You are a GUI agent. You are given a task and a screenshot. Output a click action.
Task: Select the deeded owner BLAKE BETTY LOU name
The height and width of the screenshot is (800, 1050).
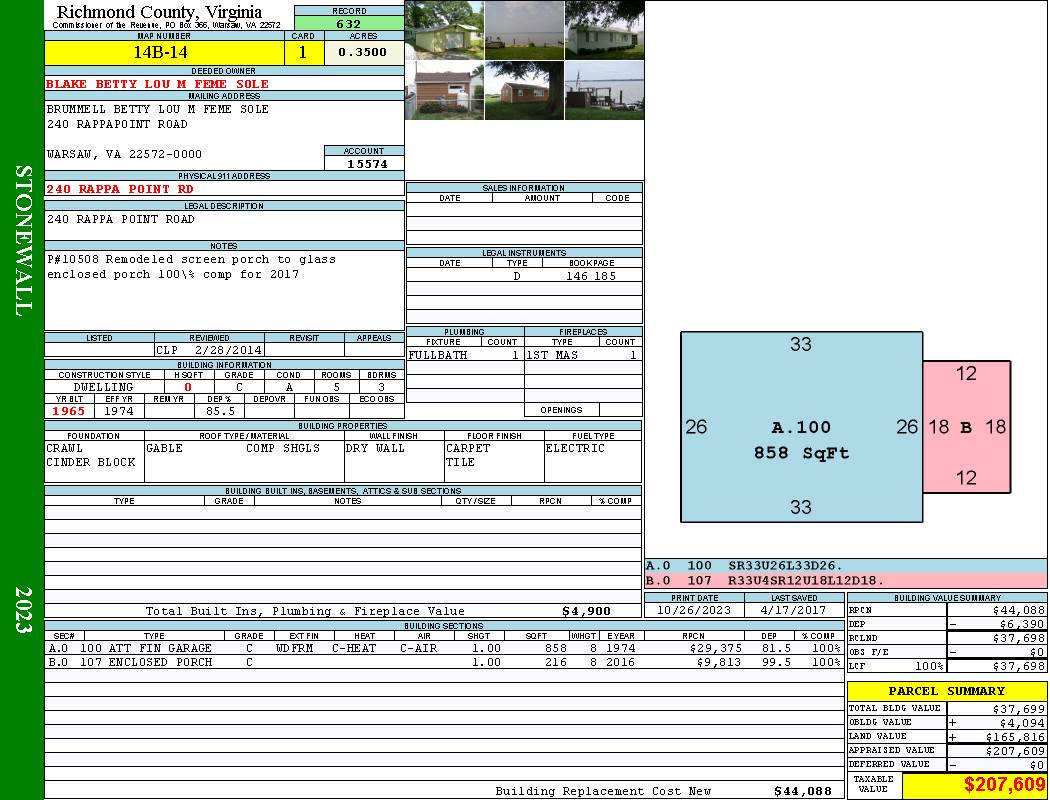click(x=157, y=84)
